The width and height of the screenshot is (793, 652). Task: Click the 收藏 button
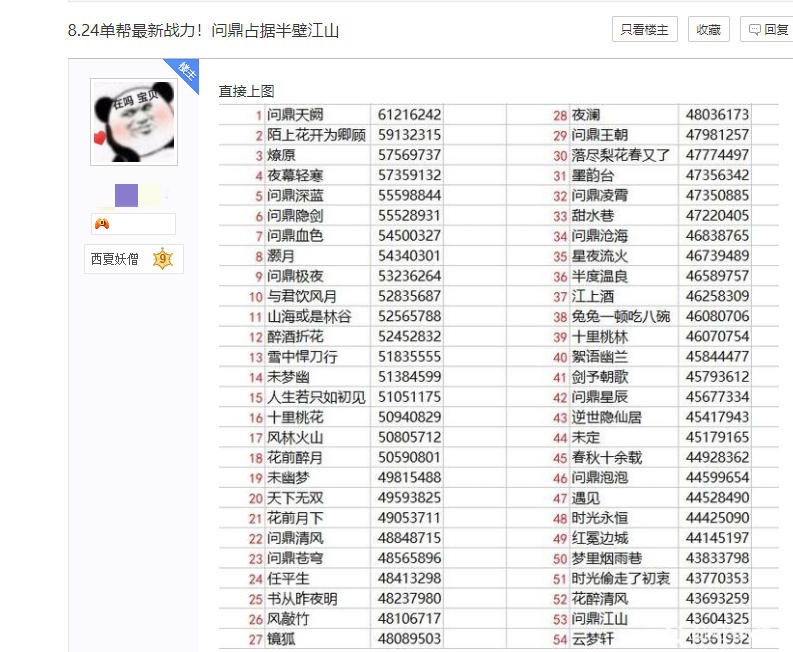[709, 29]
